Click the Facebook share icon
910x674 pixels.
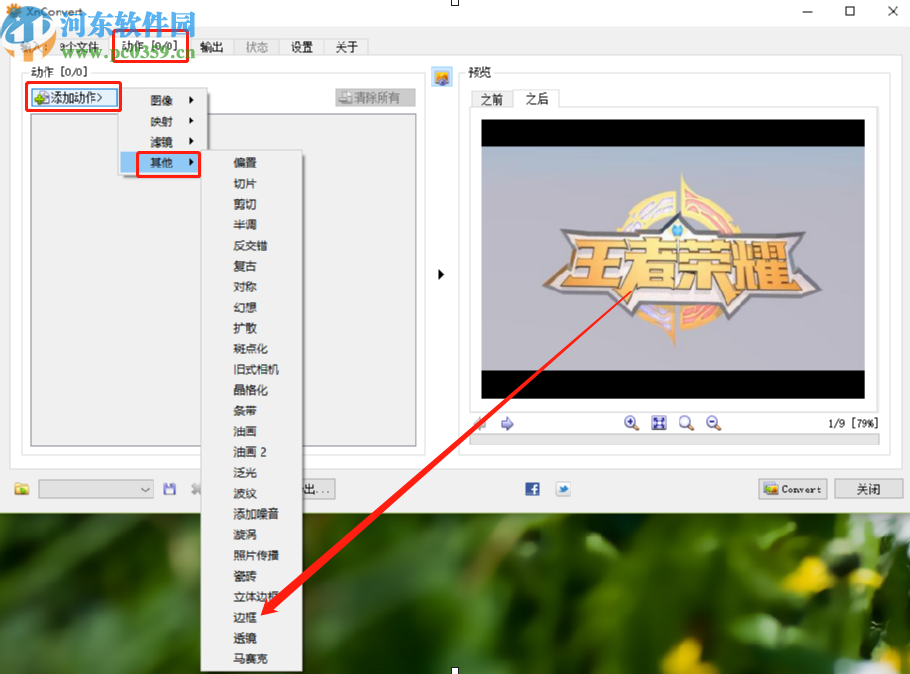[x=531, y=489]
